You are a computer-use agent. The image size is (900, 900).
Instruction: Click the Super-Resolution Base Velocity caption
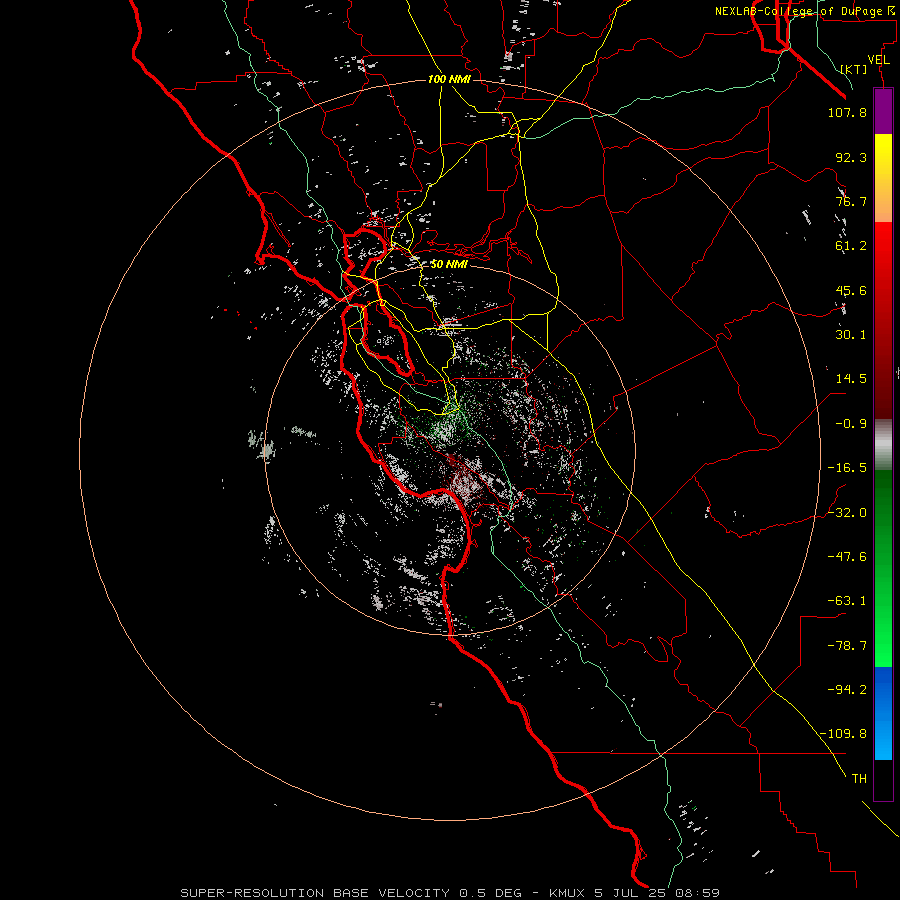pyautogui.click(x=450, y=893)
